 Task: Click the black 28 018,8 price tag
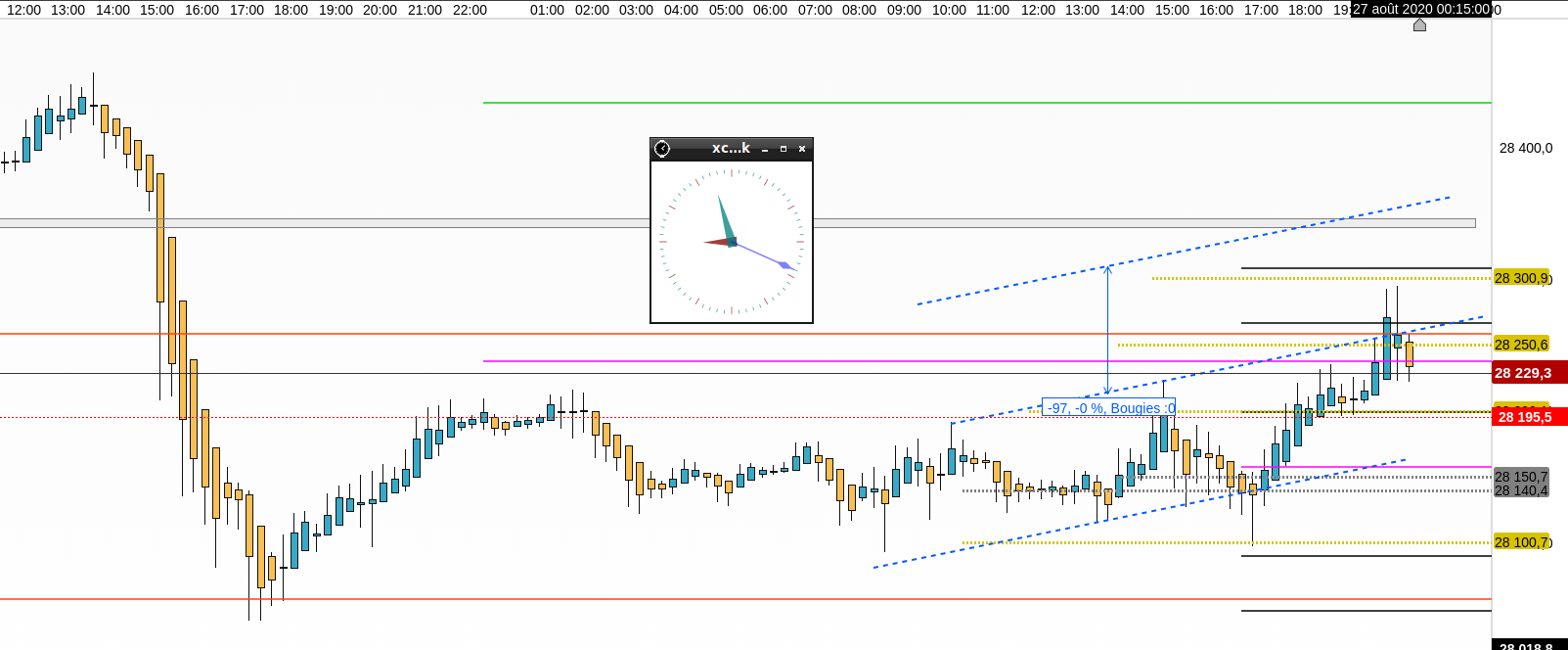(1530, 645)
